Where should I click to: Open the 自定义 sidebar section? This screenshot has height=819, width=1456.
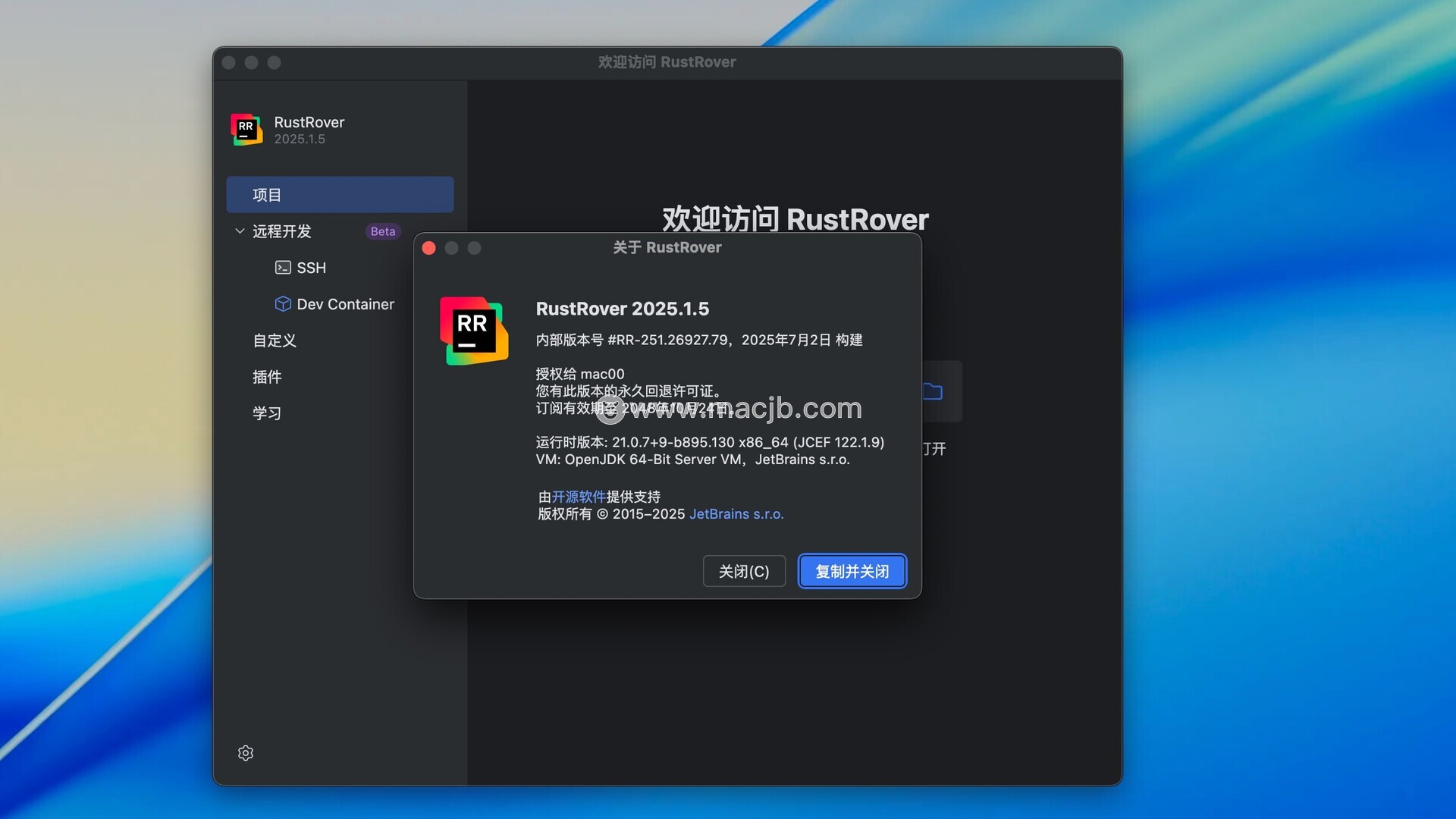[x=275, y=340]
